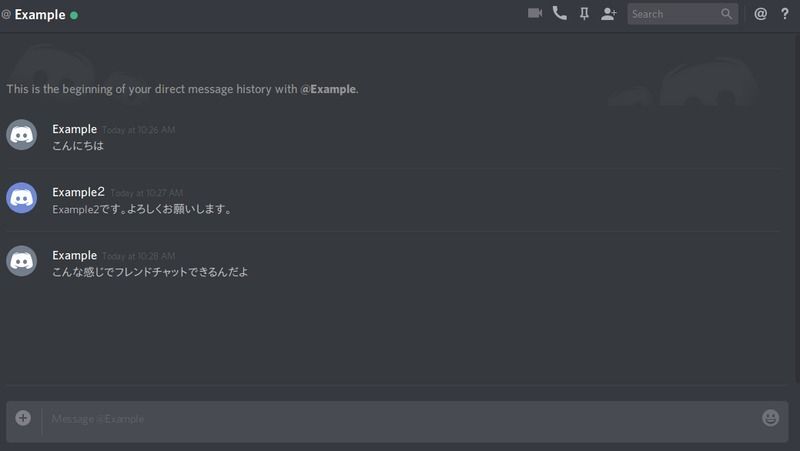Viewport: 800px width, 451px height.
Task: Click the magnifying glass in the search box
Action: [727, 14]
